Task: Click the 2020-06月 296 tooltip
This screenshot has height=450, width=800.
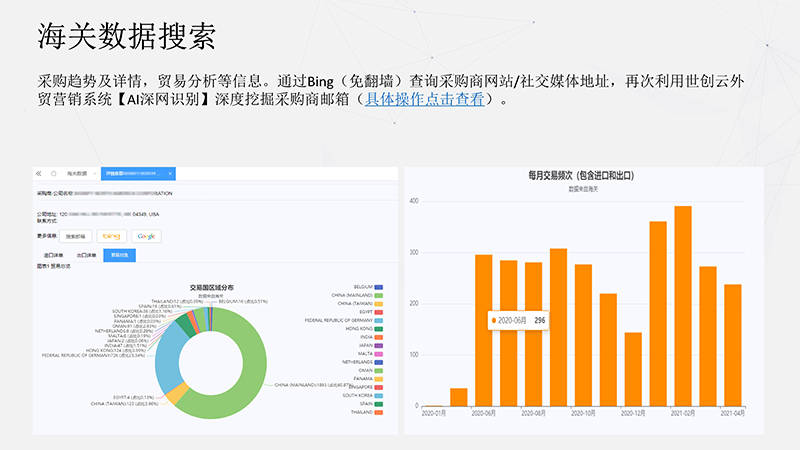Action: [518, 320]
